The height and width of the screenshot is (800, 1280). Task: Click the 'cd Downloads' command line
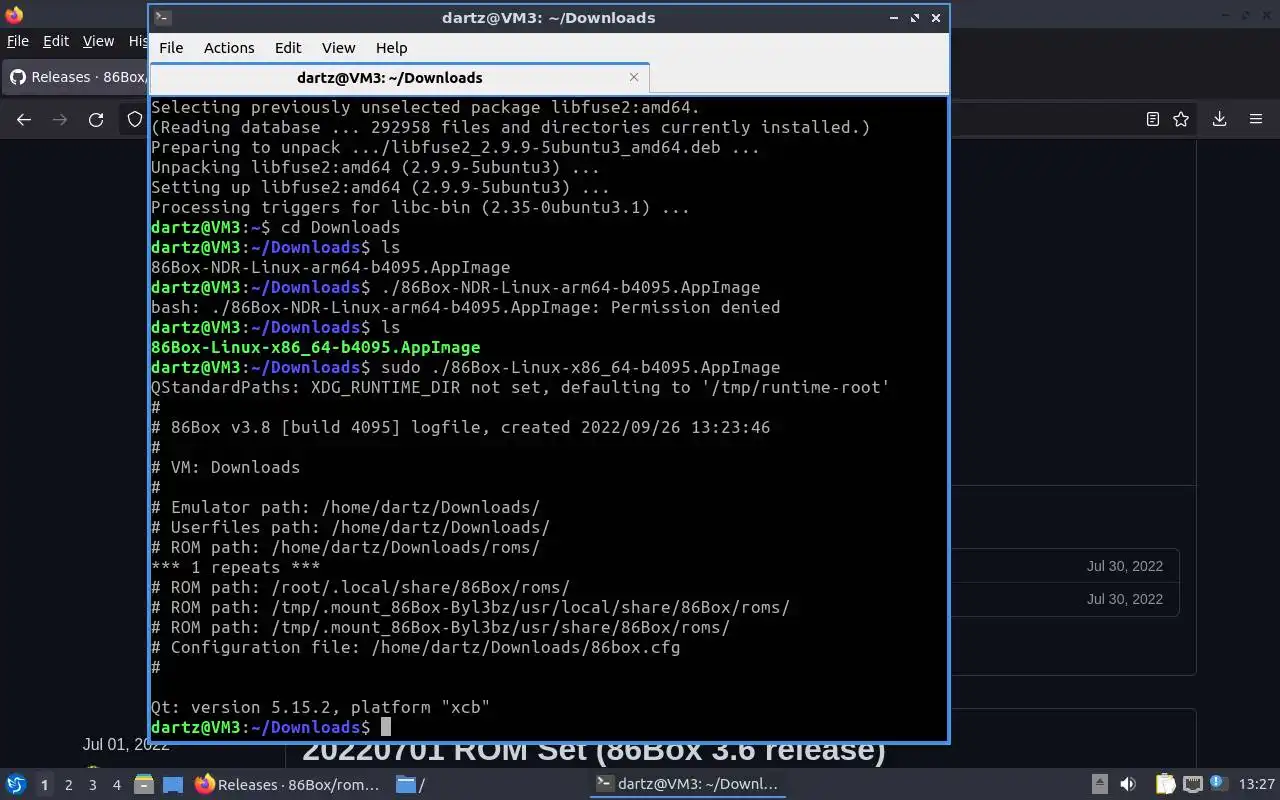[275, 227]
